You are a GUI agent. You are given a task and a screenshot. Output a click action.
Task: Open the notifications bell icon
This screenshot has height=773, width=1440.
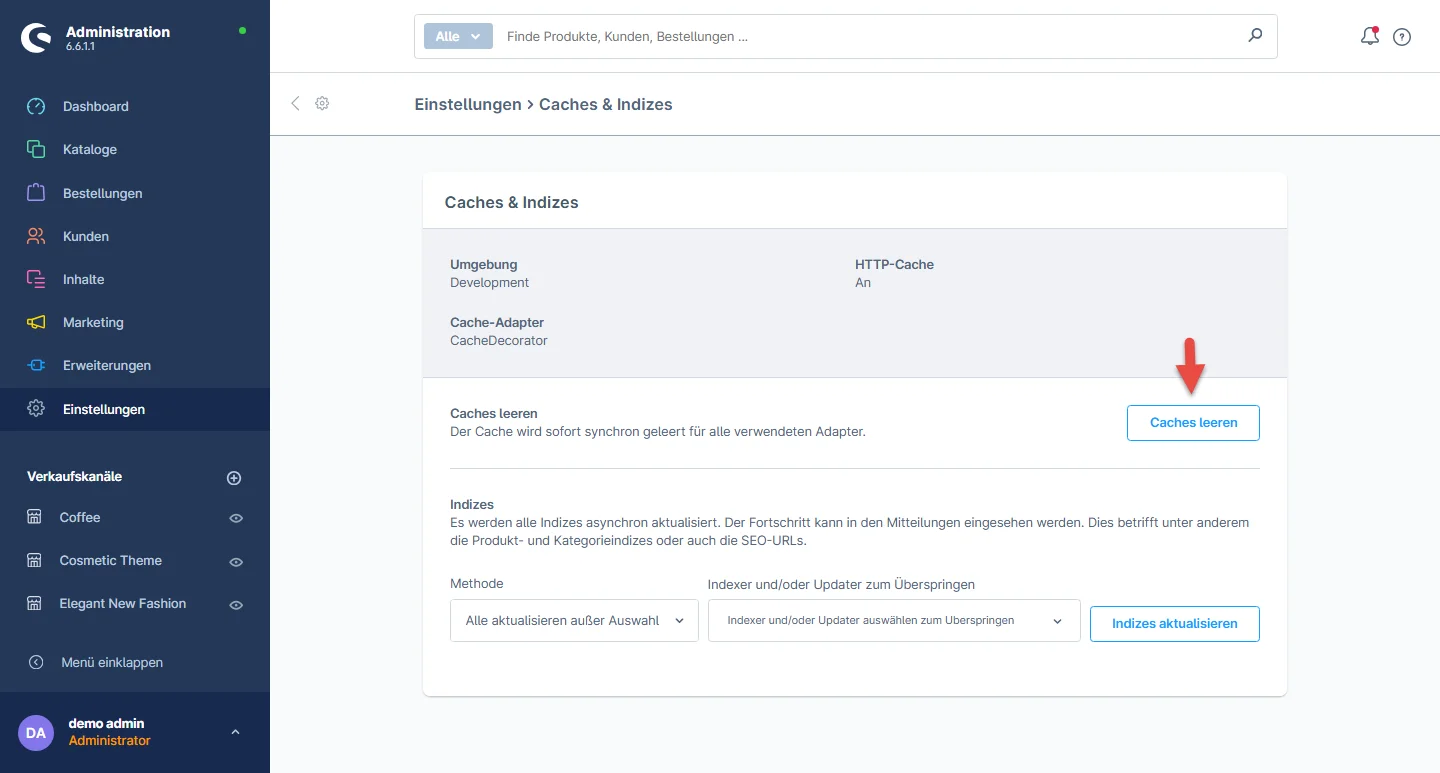pos(1370,37)
